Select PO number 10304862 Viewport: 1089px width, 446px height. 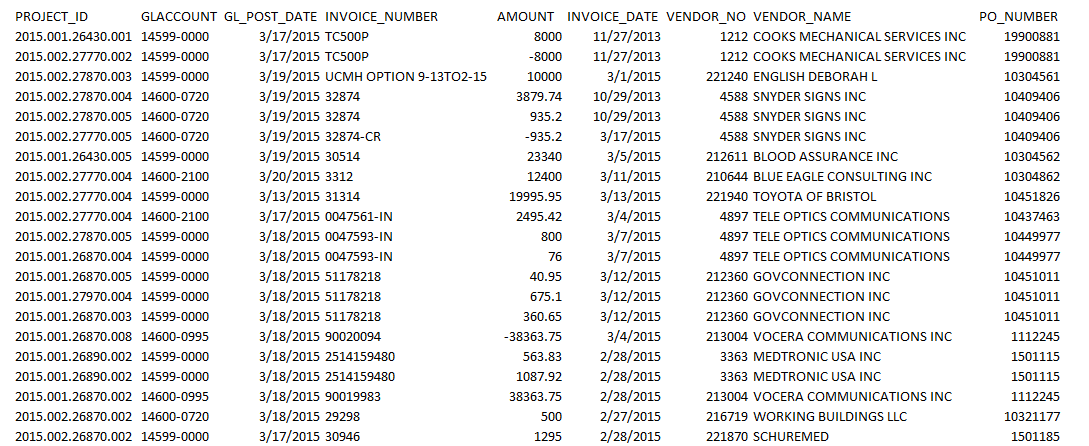[x=1032, y=176]
